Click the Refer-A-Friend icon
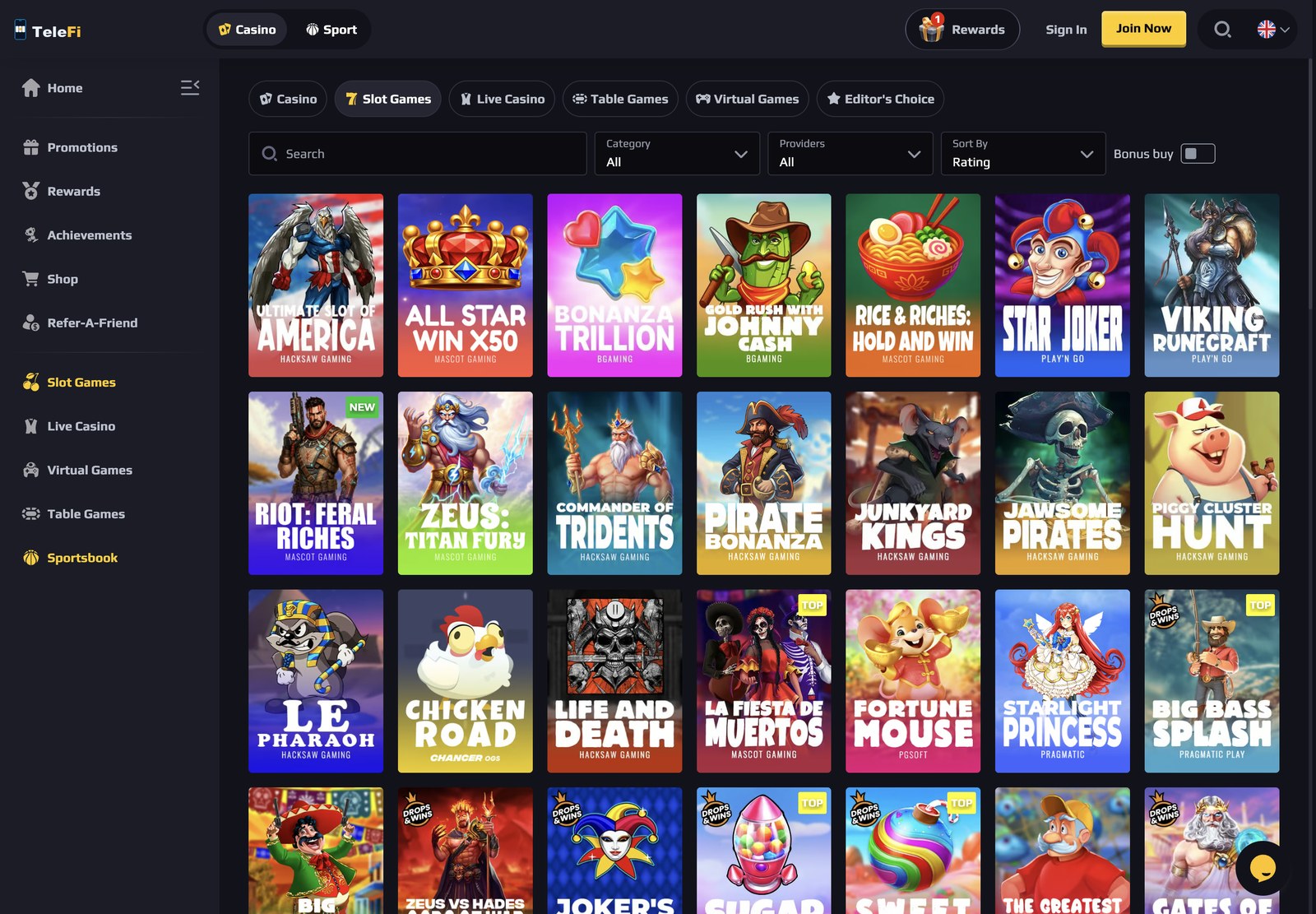Screen dimensions: 1316x914 point(31,322)
